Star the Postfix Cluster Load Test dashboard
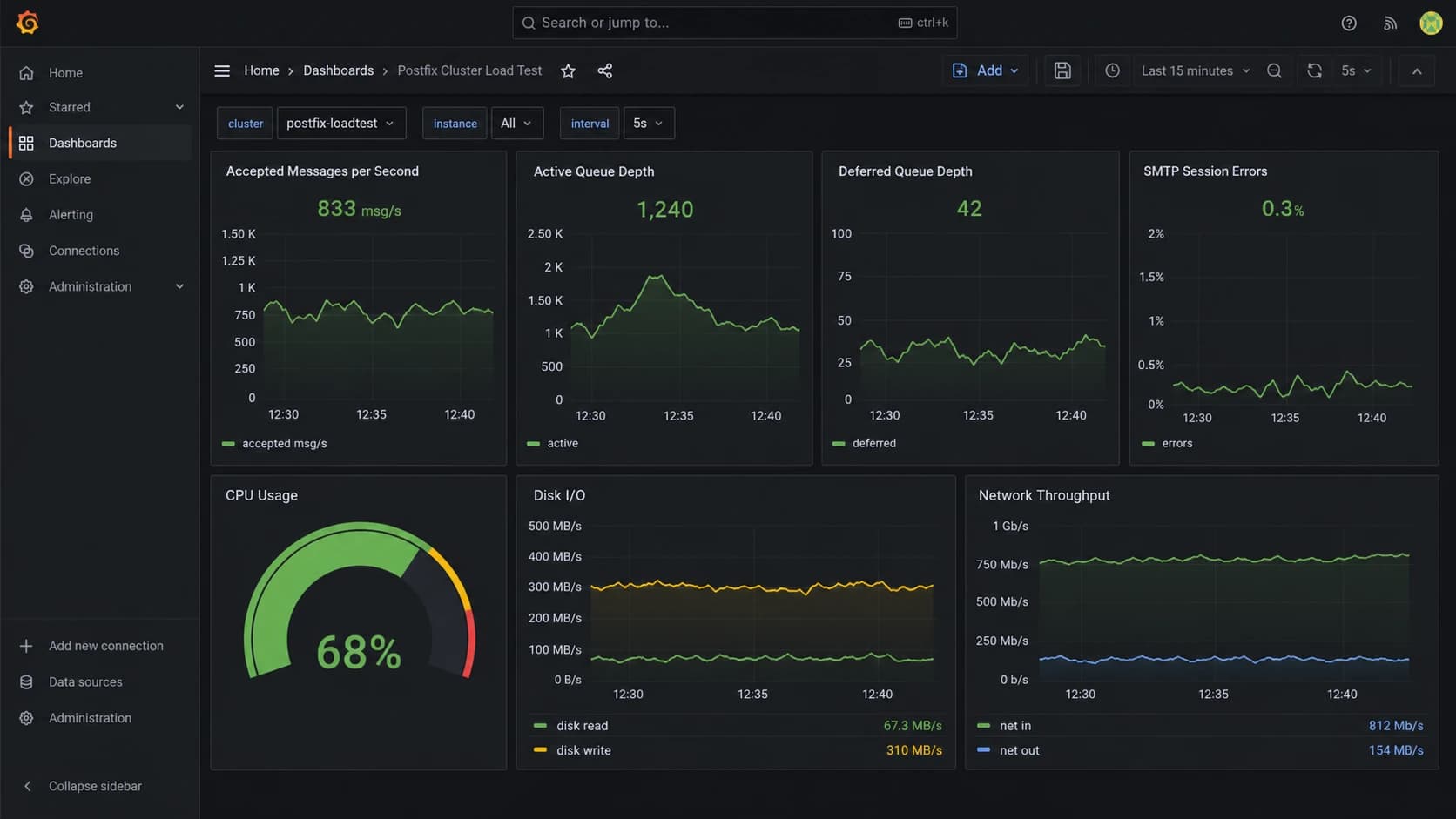This screenshot has width=1456, height=819. pyautogui.click(x=568, y=70)
